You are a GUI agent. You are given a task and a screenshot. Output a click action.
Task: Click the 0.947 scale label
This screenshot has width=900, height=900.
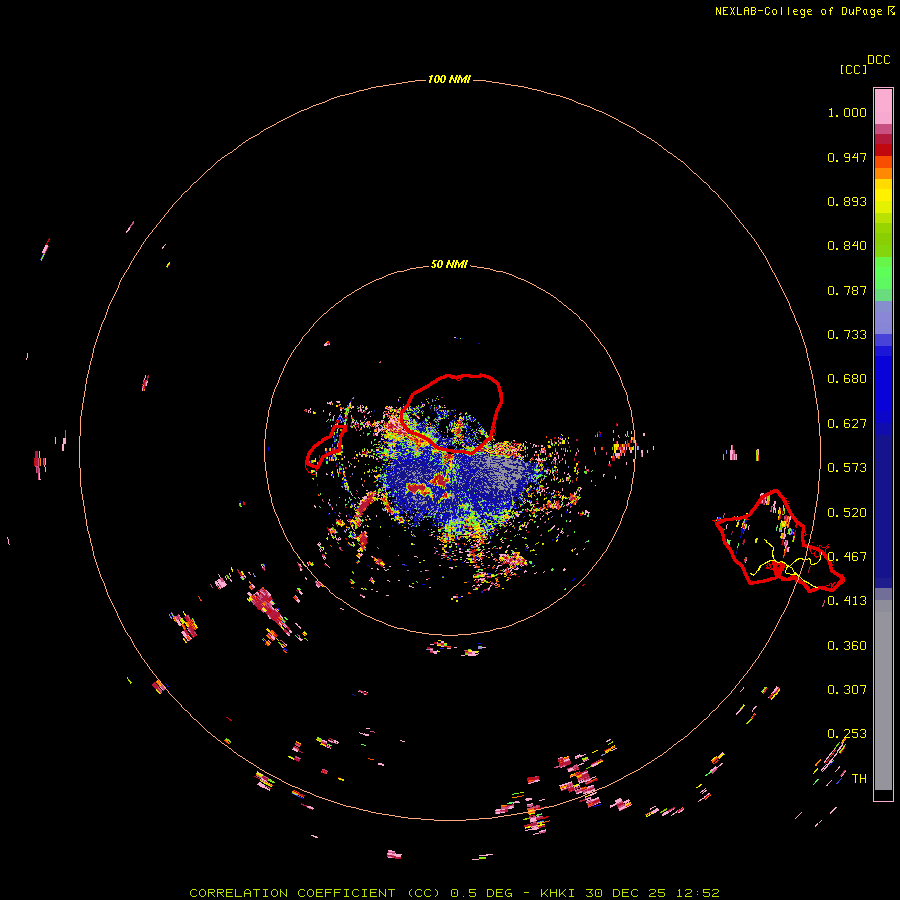pos(847,157)
